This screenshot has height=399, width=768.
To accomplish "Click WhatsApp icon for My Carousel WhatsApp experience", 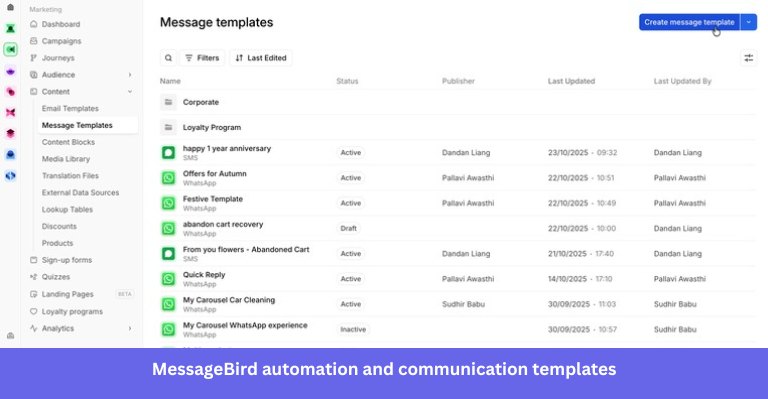I will tap(168, 329).
